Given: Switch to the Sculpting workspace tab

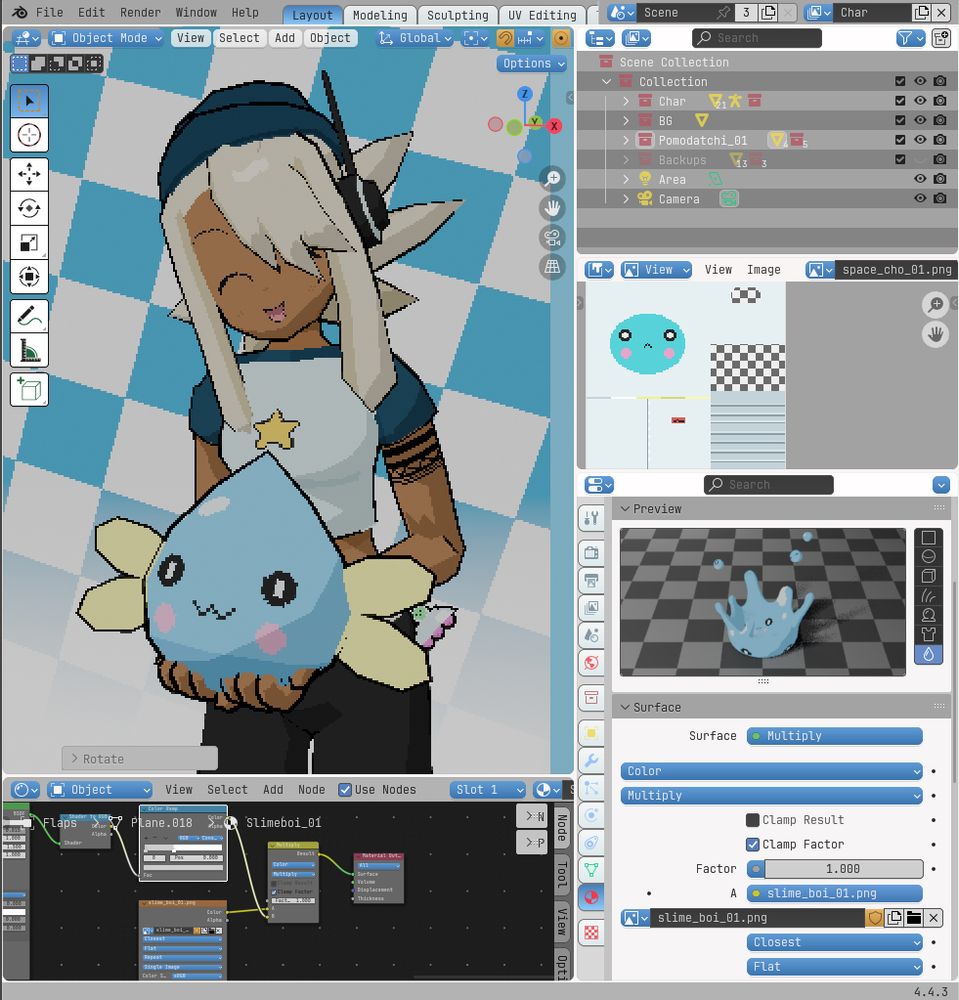Looking at the screenshot, I should tap(458, 15).
